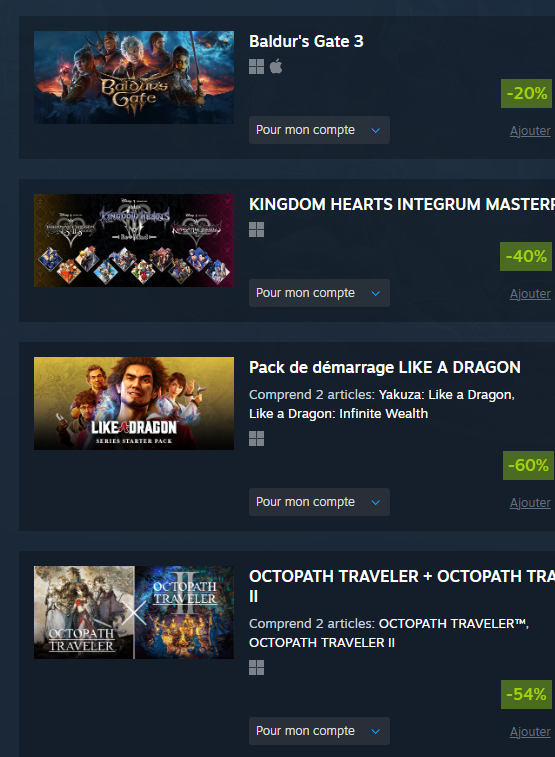This screenshot has height=757, width=555.
Task: Open the Octopath Traveler bundle cover image
Action: (134, 612)
